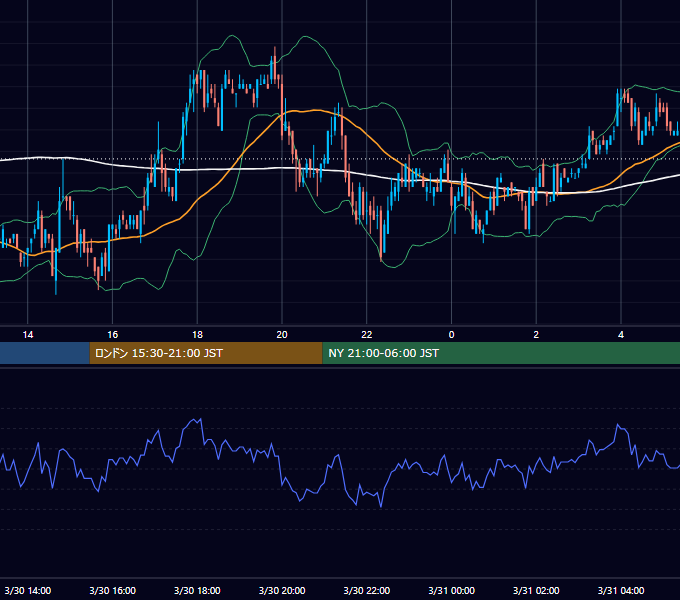
Task: Click the 3/30 14:00 indicator axis label
Action: tap(28, 590)
